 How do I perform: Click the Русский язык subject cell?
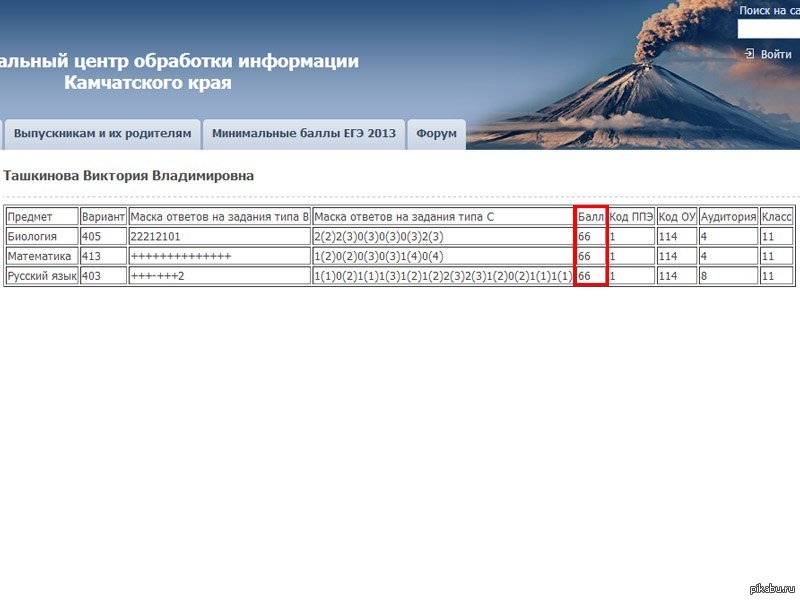pos(42,276)
